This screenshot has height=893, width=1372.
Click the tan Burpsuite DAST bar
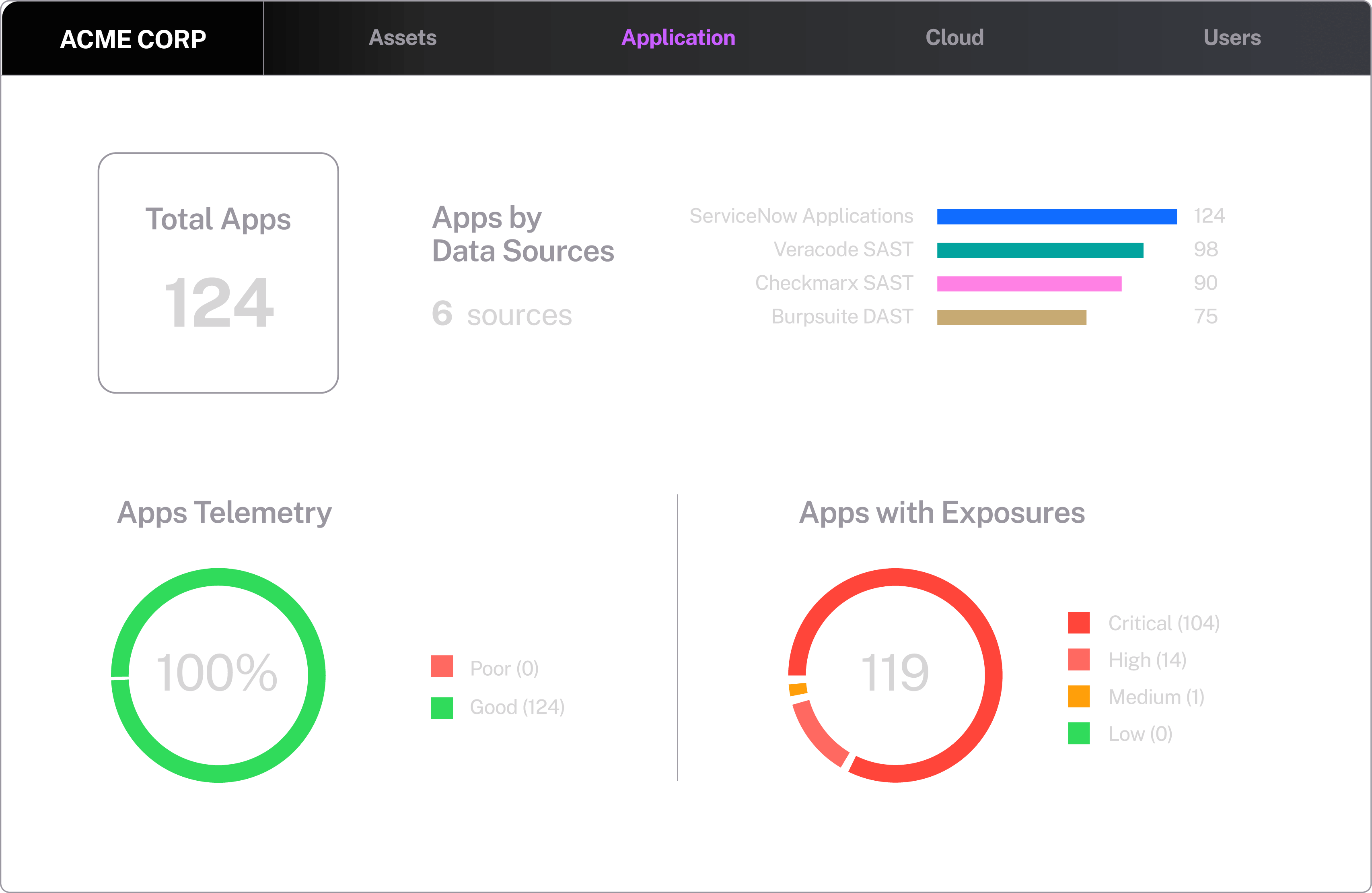(x=1012, y=317)
